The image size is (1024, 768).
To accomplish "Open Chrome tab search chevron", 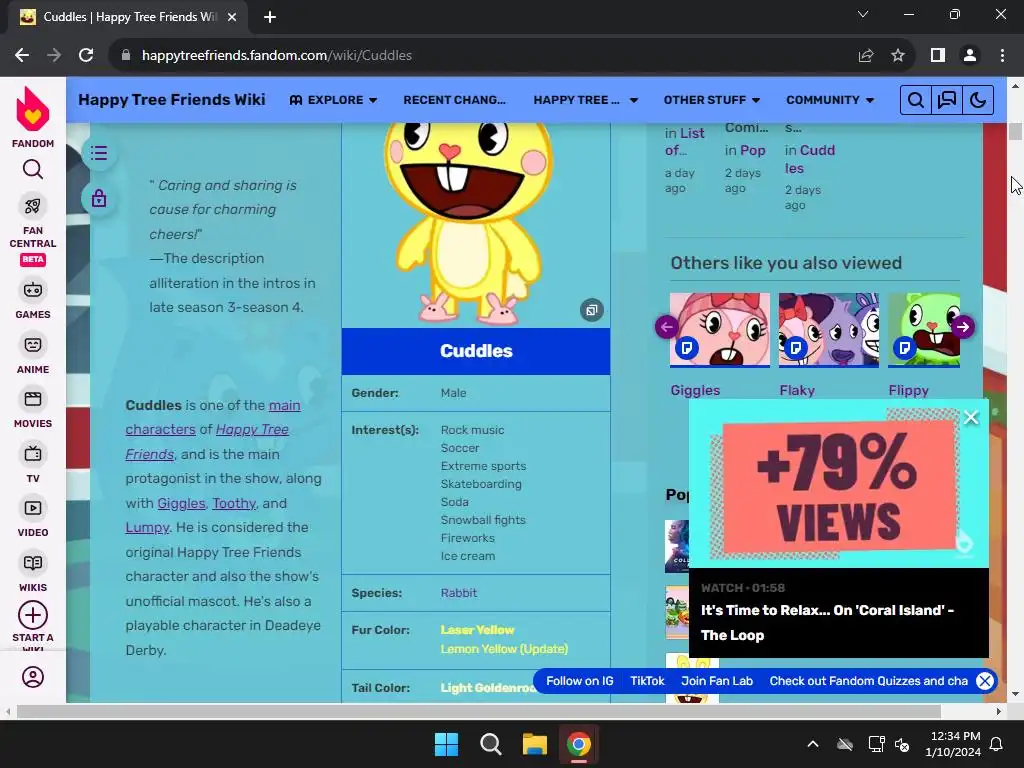I will (x=863, y=14).
